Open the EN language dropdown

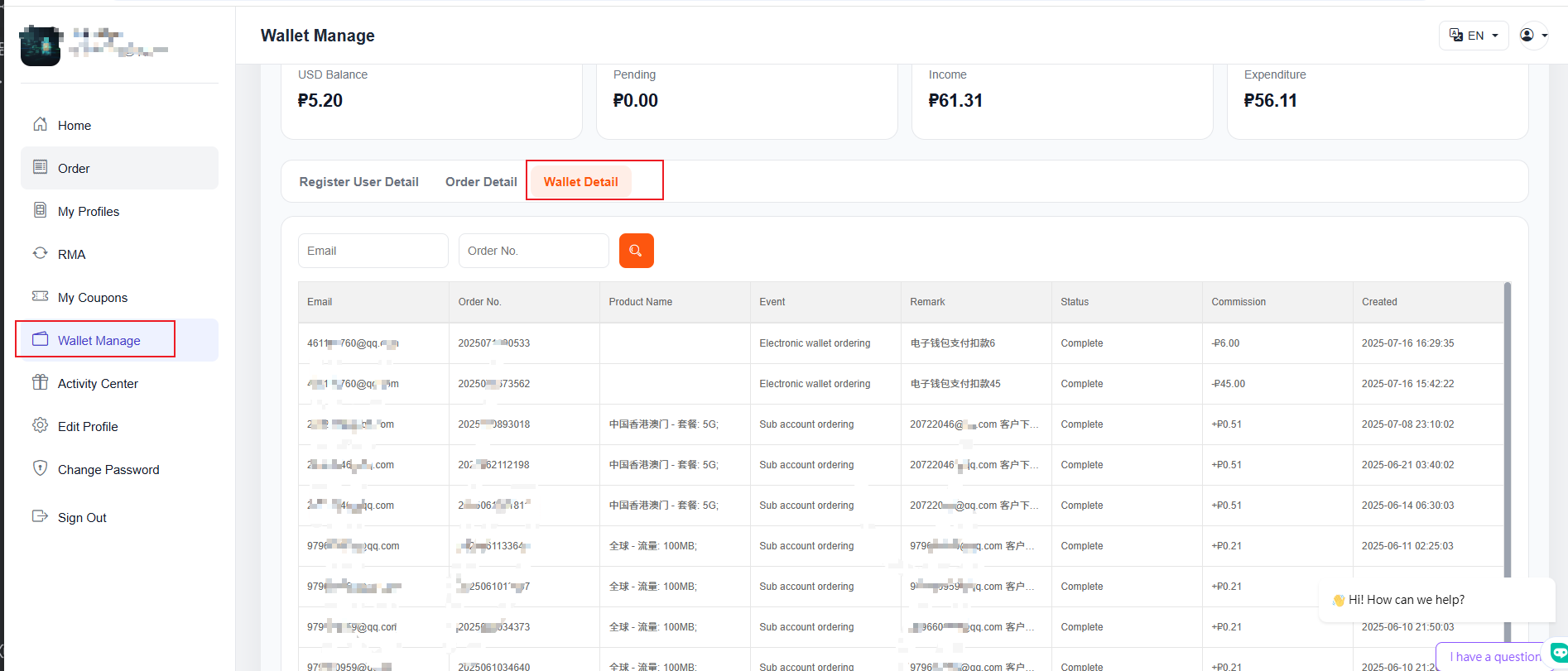coord(1474,36)
